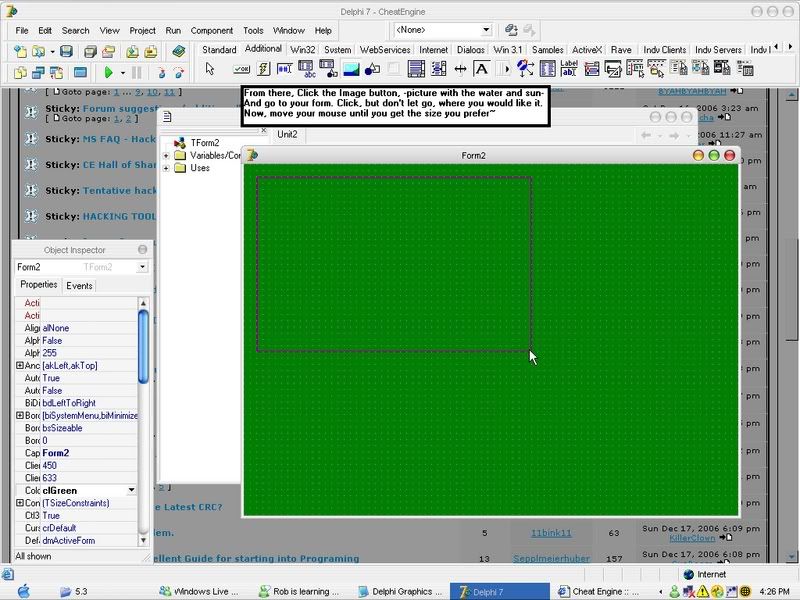Image resolution: width=800 pixels, height=600 pixels.
Task: Open the Unit2 editor tab
Action: click(287, 134)
